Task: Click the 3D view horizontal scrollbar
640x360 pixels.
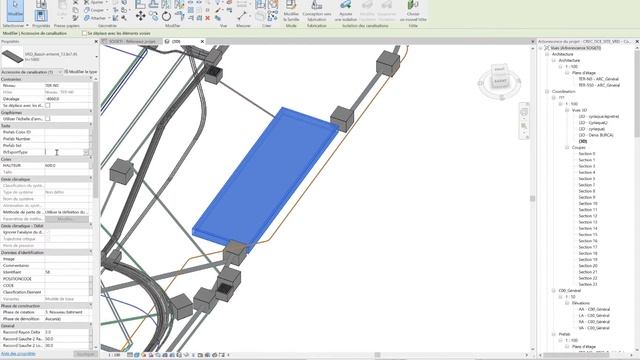Action: [x=378, y=355]
